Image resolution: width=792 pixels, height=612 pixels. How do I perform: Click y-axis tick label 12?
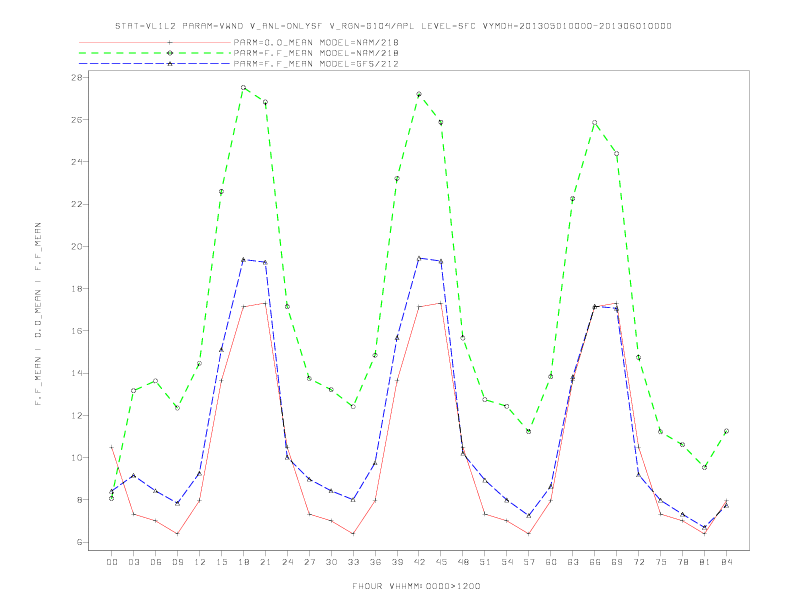(x=77, y=416)
